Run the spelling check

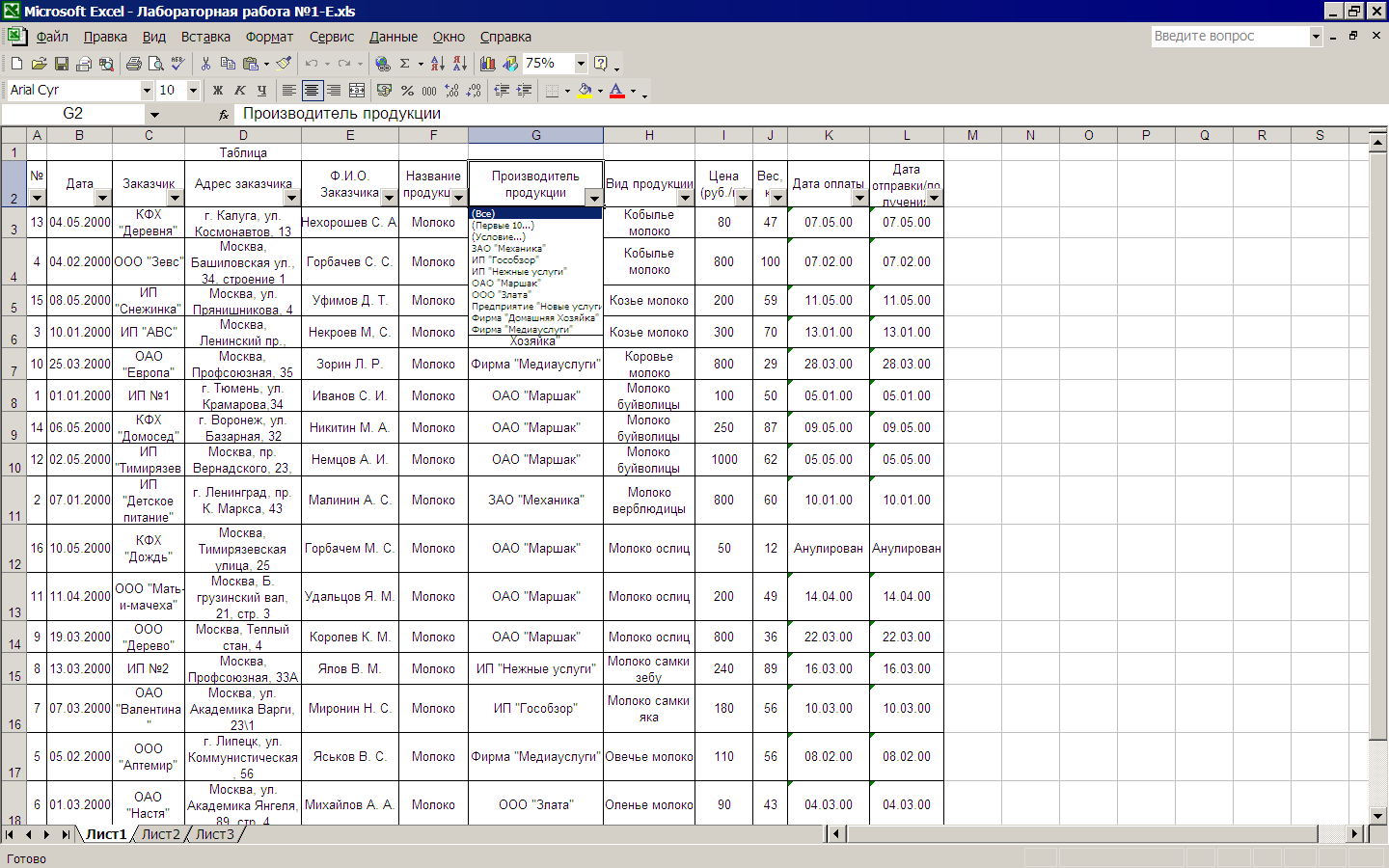pos(177,64)
